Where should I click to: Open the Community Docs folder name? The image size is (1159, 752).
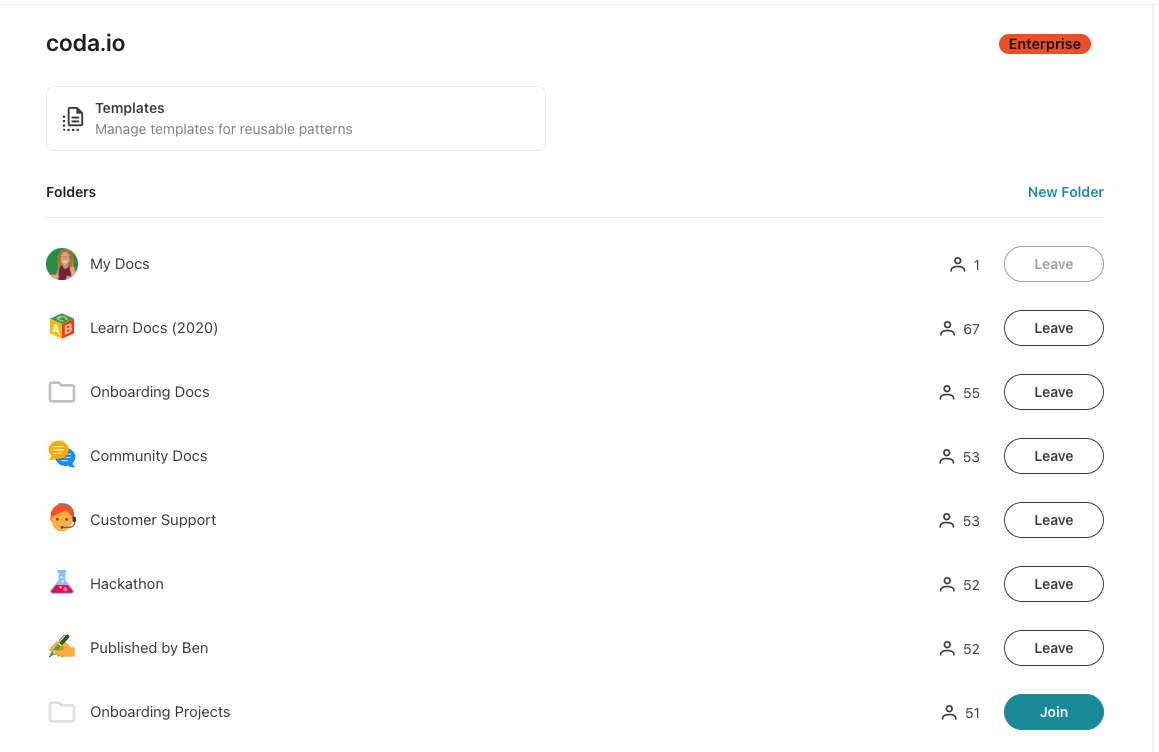(x=149, y=456)
